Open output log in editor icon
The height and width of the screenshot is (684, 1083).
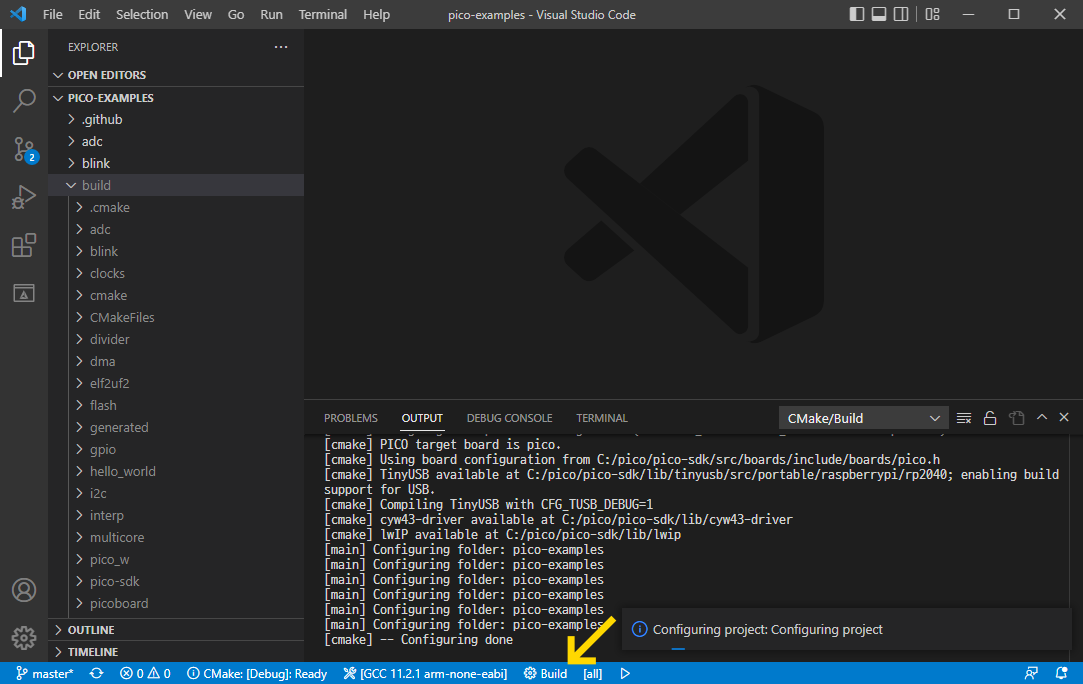coord(1016,418)
